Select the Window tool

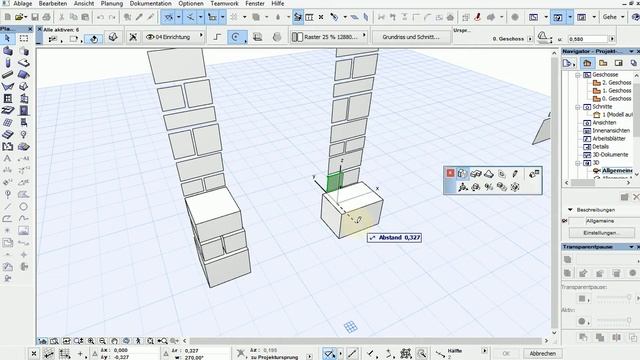(7, 99)
